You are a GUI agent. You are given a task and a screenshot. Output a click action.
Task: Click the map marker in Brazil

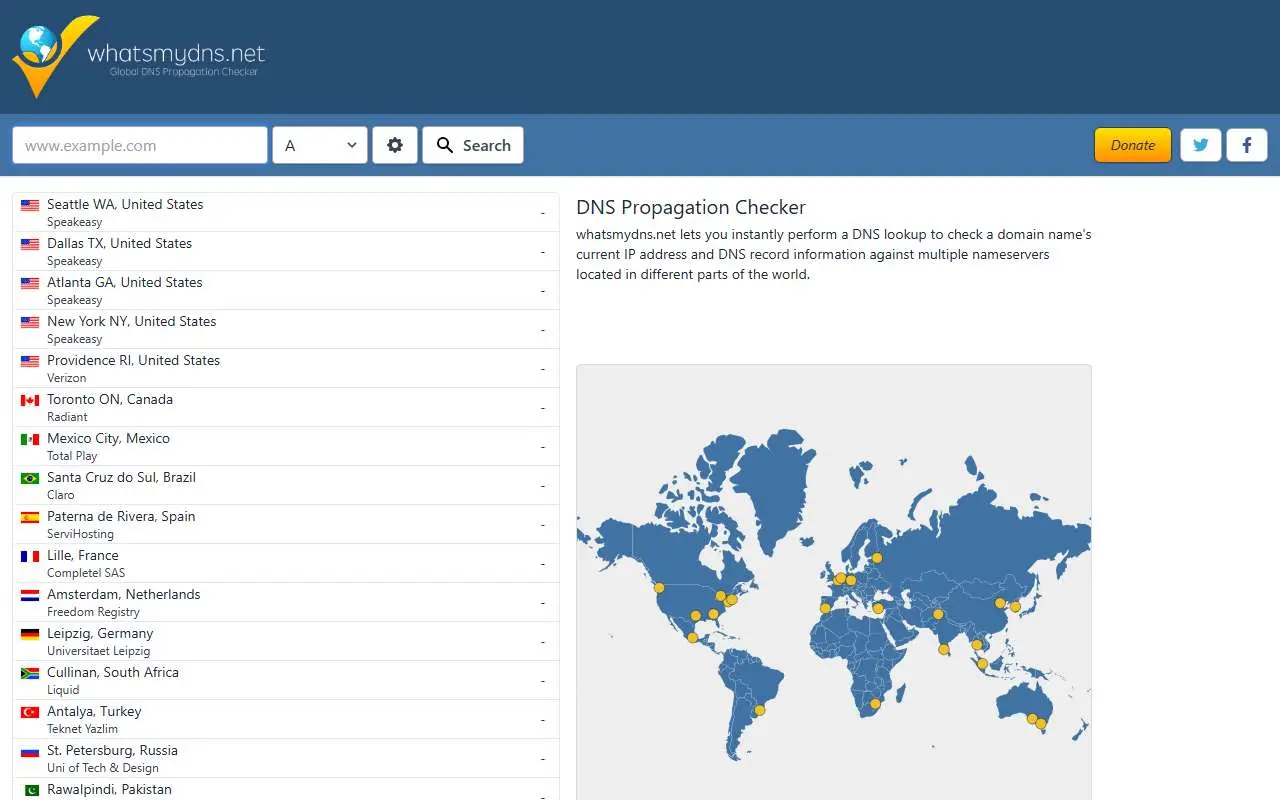759,710
